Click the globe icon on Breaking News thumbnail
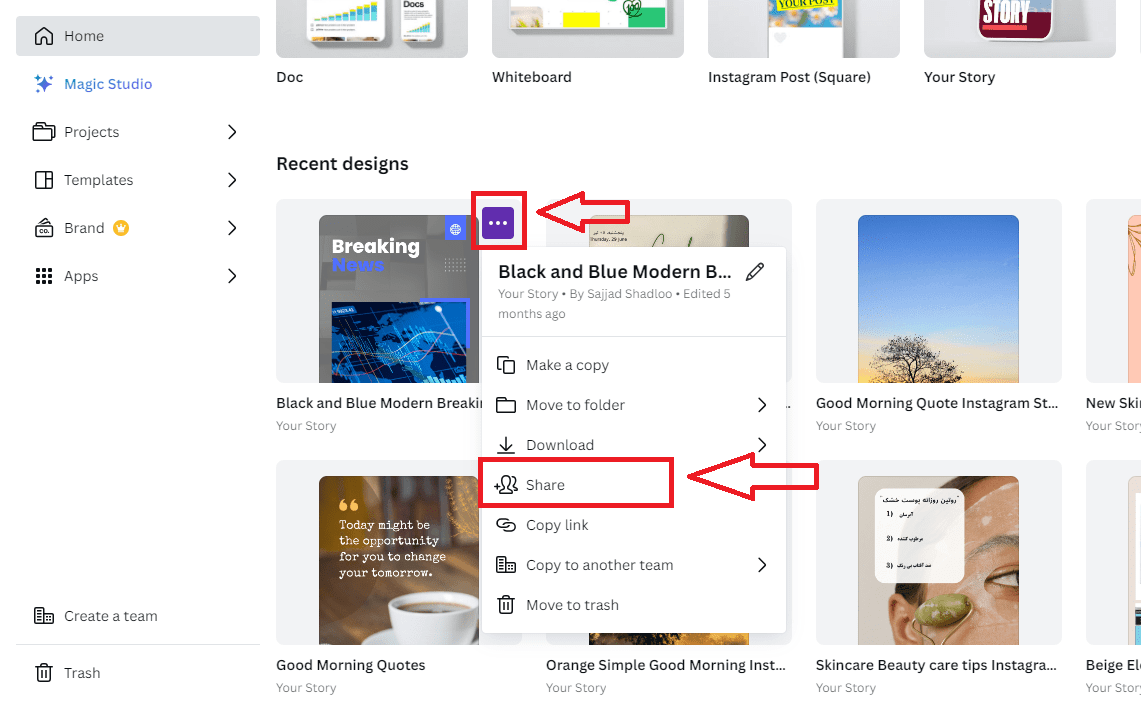The height and width of the screenshot is (705, 1141). pyautogui.click(x=456, y=229)
